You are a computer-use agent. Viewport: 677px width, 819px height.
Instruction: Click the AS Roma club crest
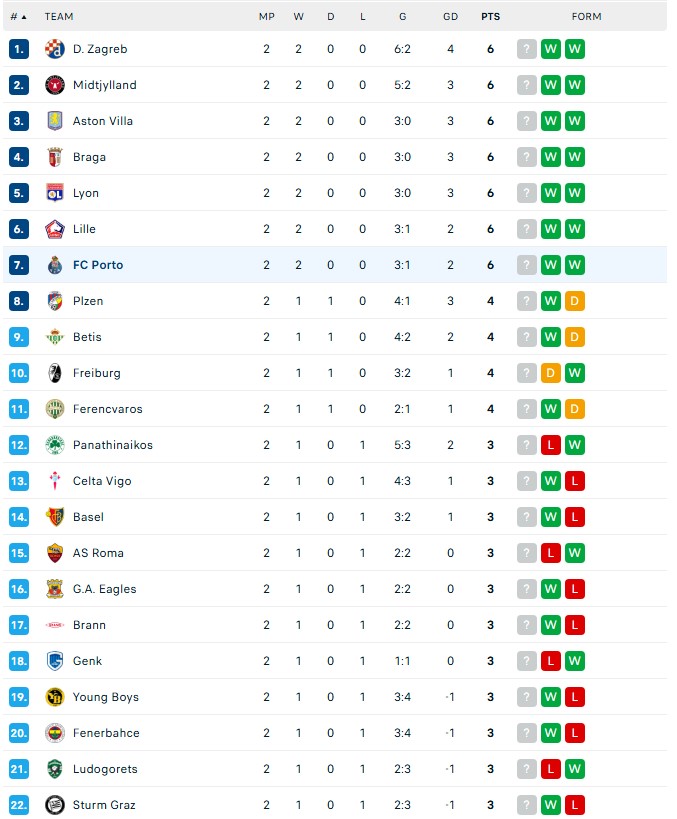[55, 553]
